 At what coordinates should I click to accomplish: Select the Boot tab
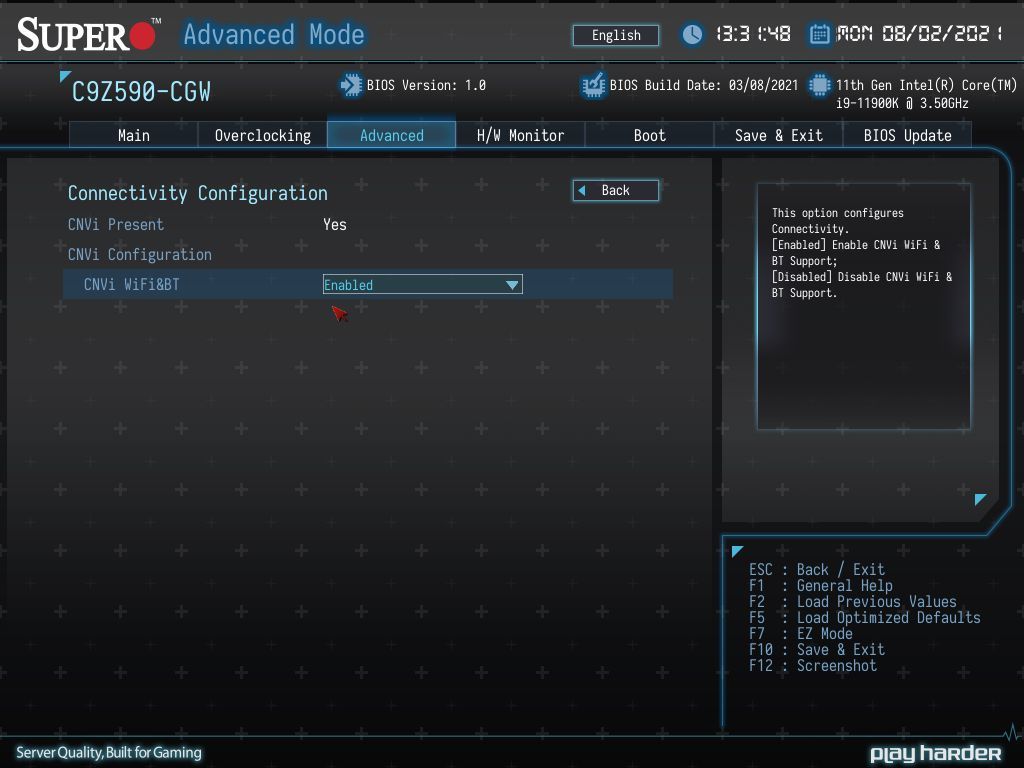click(x=649, y=135)
